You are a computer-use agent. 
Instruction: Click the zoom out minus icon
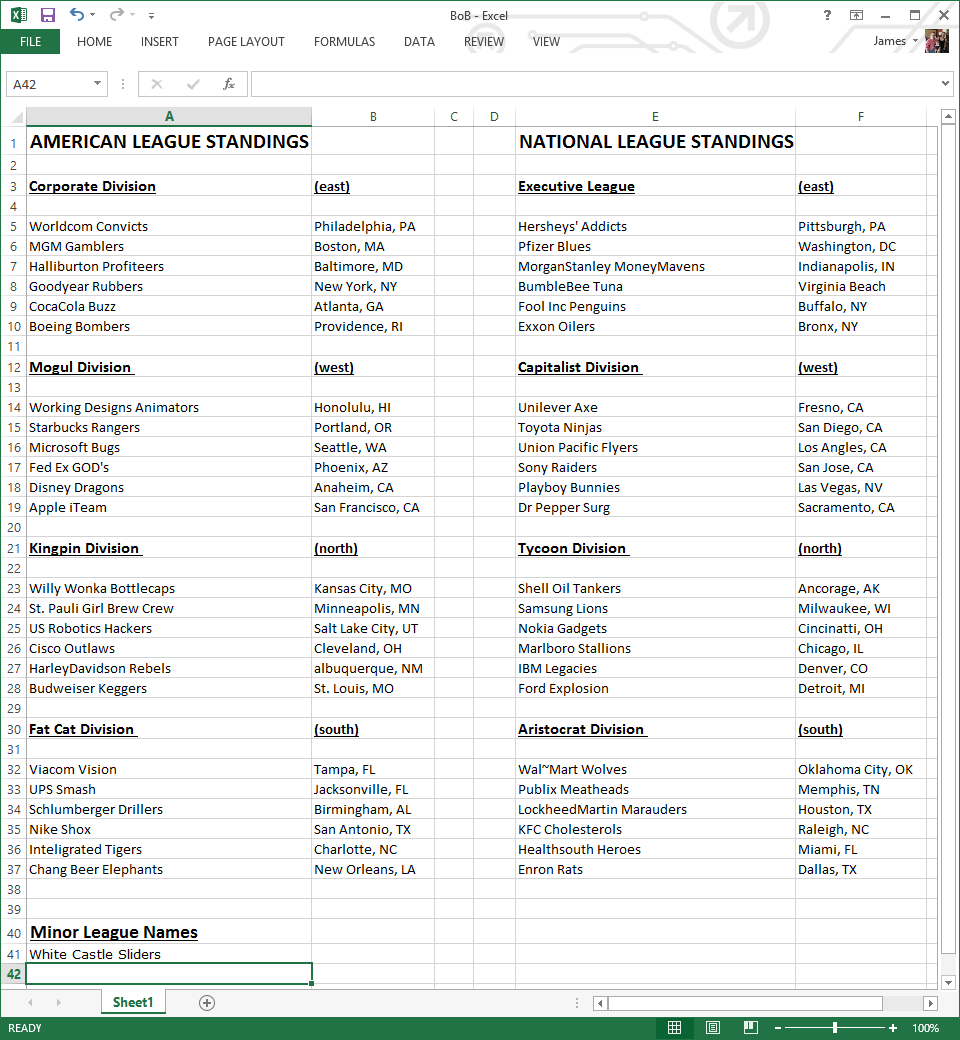point(778,1028)
